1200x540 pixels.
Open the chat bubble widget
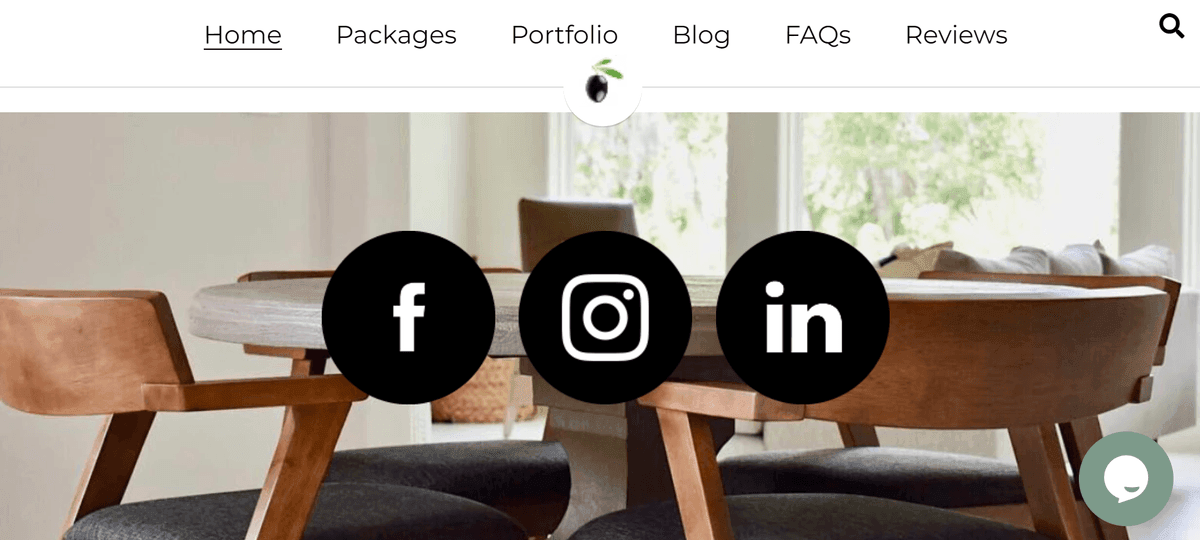point(1126,479)
